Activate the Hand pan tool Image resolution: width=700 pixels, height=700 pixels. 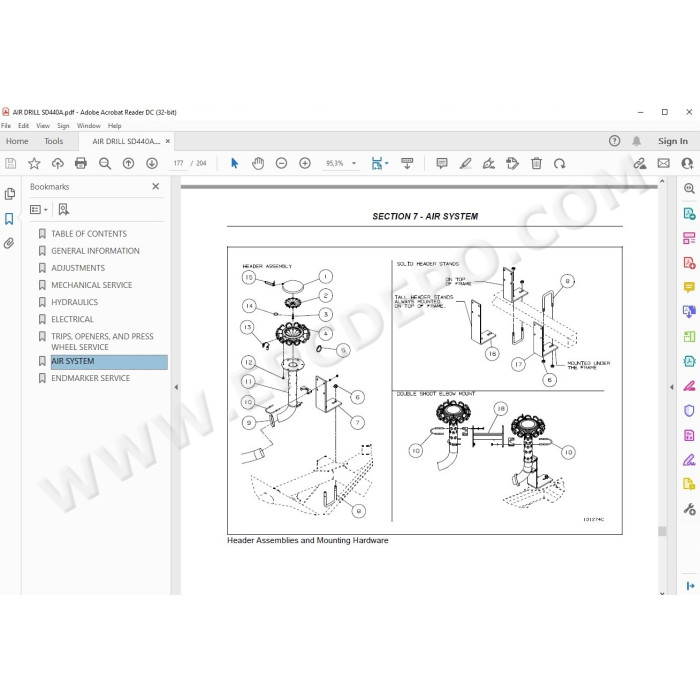(x=258, y=163)
